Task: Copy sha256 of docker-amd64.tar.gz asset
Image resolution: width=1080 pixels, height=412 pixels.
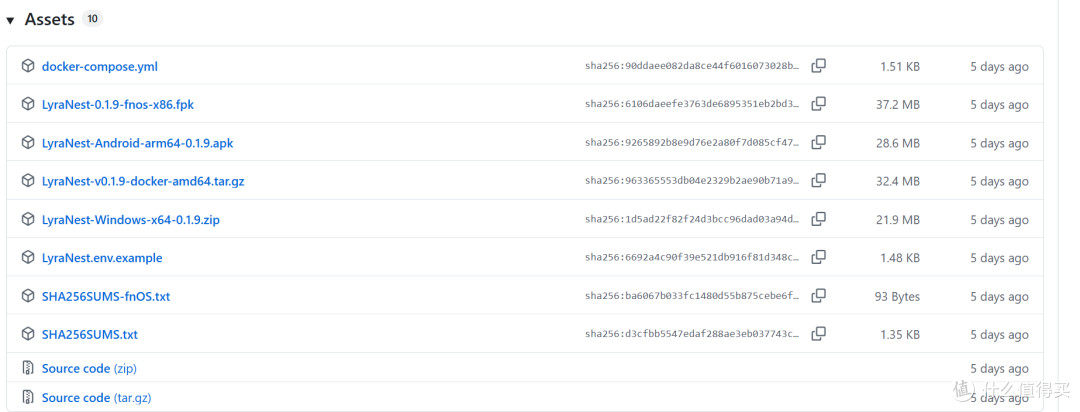Action: click(818, 181)
